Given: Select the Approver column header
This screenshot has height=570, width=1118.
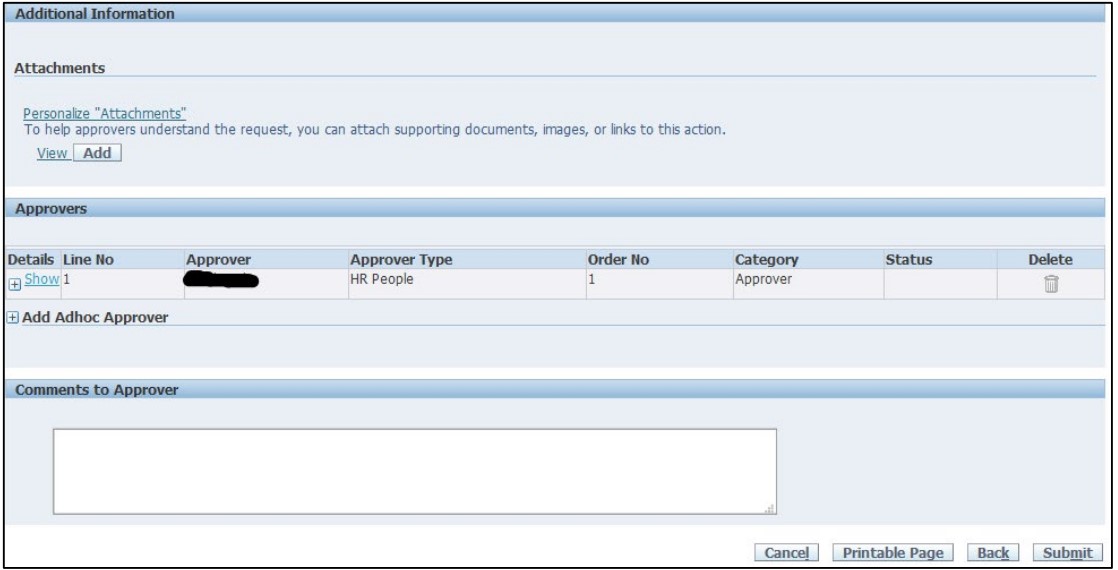Looking at the screenshot, I should click(218, 260).
